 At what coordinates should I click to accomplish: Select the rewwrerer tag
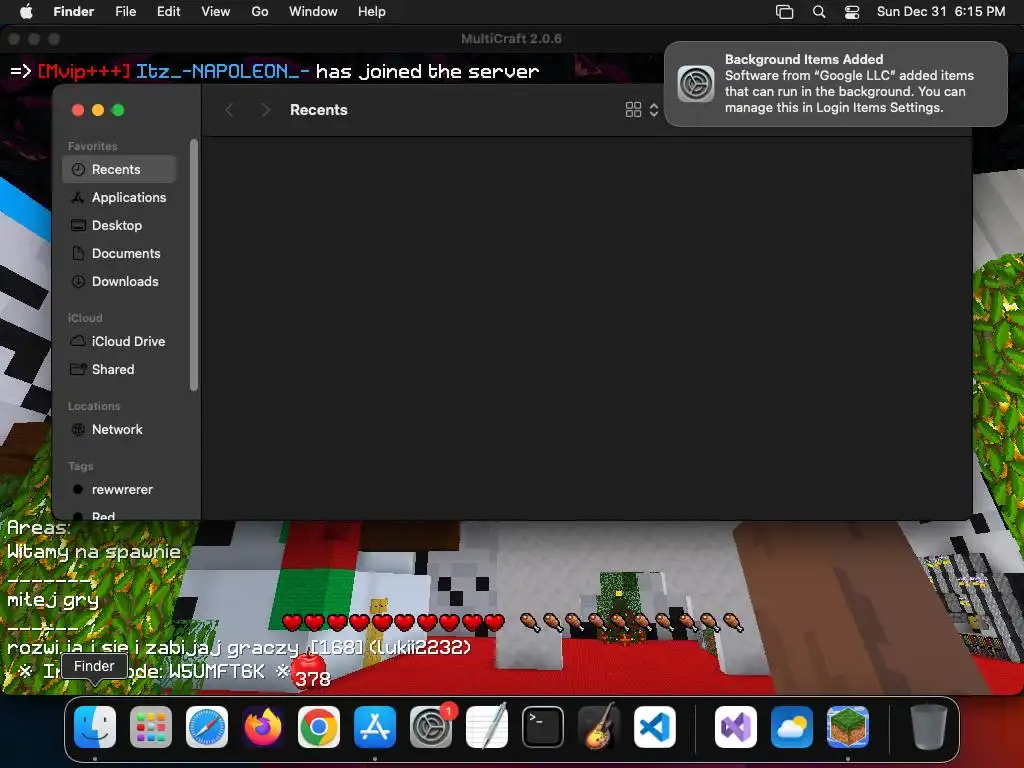120,489
